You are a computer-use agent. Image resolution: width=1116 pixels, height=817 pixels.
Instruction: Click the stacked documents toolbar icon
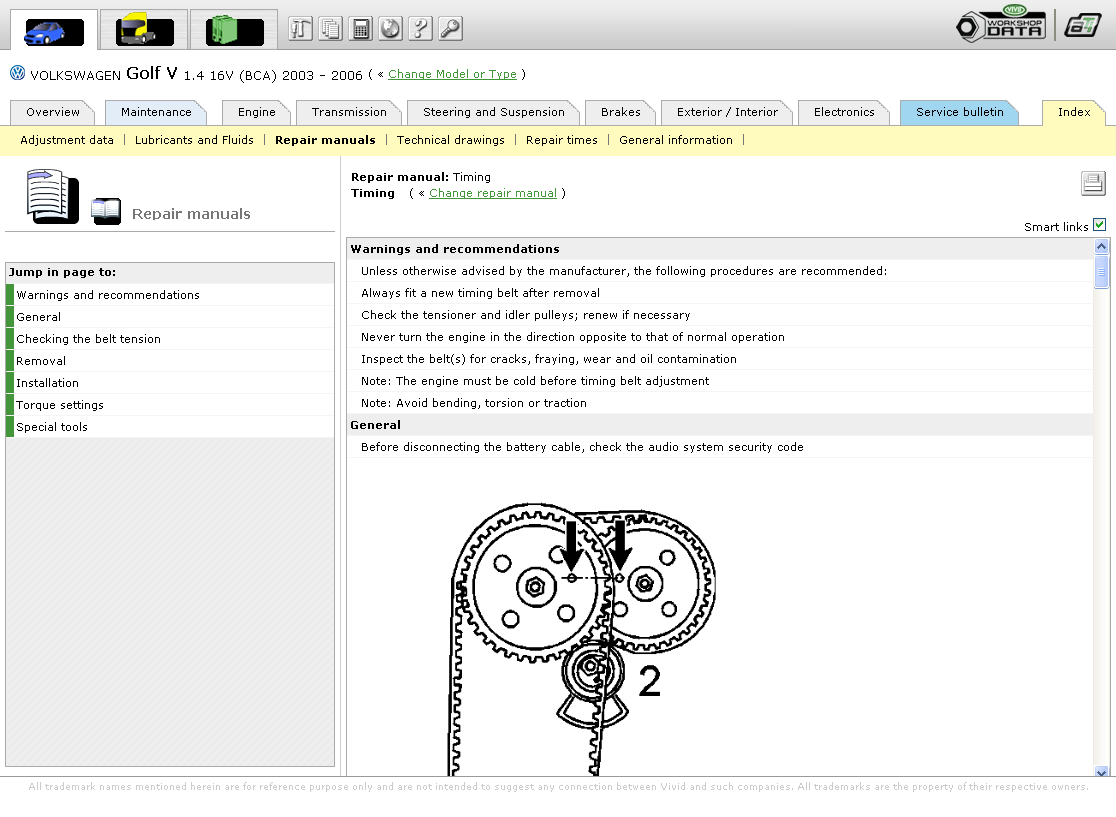tap(330, 28)
